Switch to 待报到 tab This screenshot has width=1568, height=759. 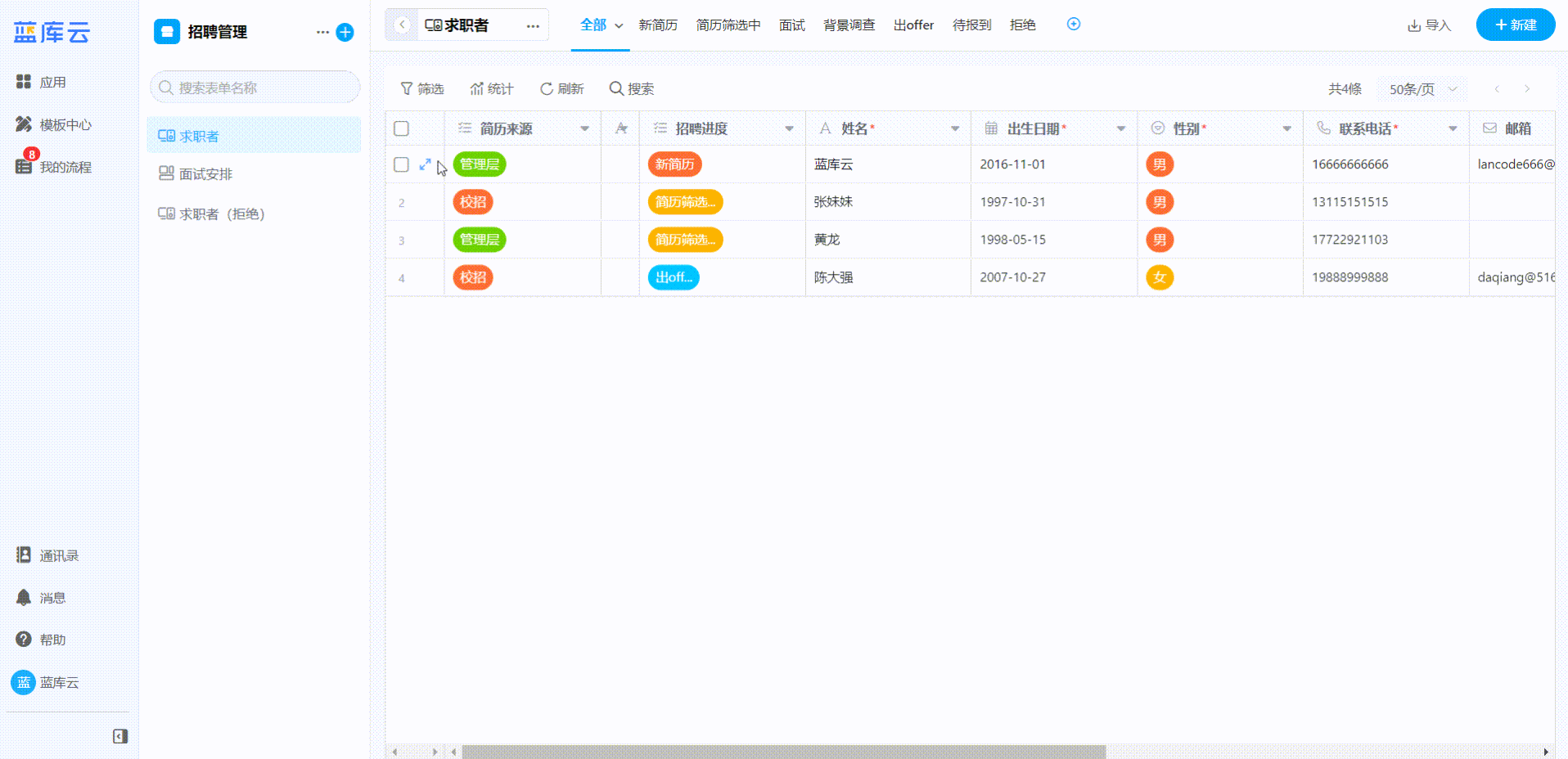click(971, 25)
